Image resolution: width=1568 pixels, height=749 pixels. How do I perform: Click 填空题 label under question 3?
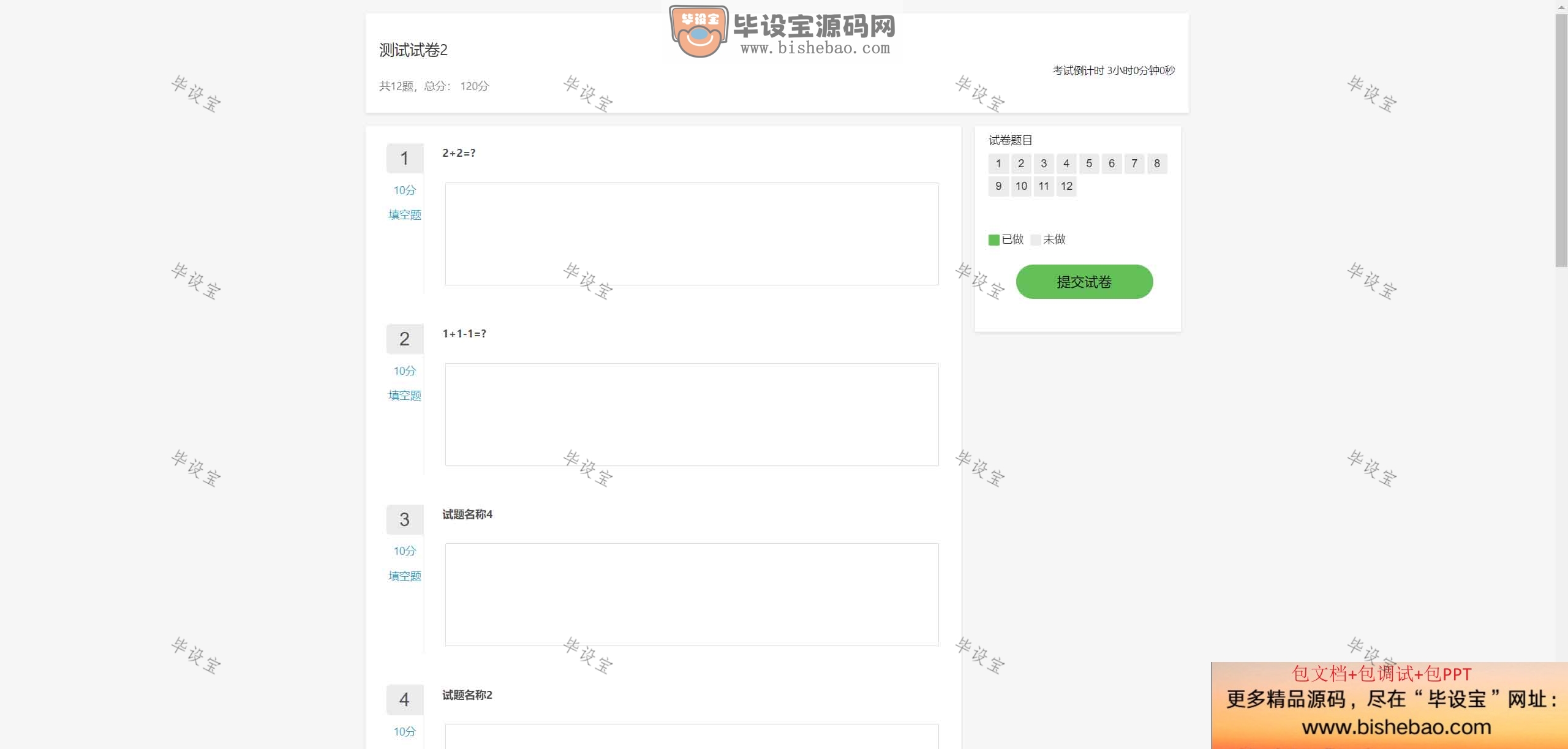tap(405, 576)
